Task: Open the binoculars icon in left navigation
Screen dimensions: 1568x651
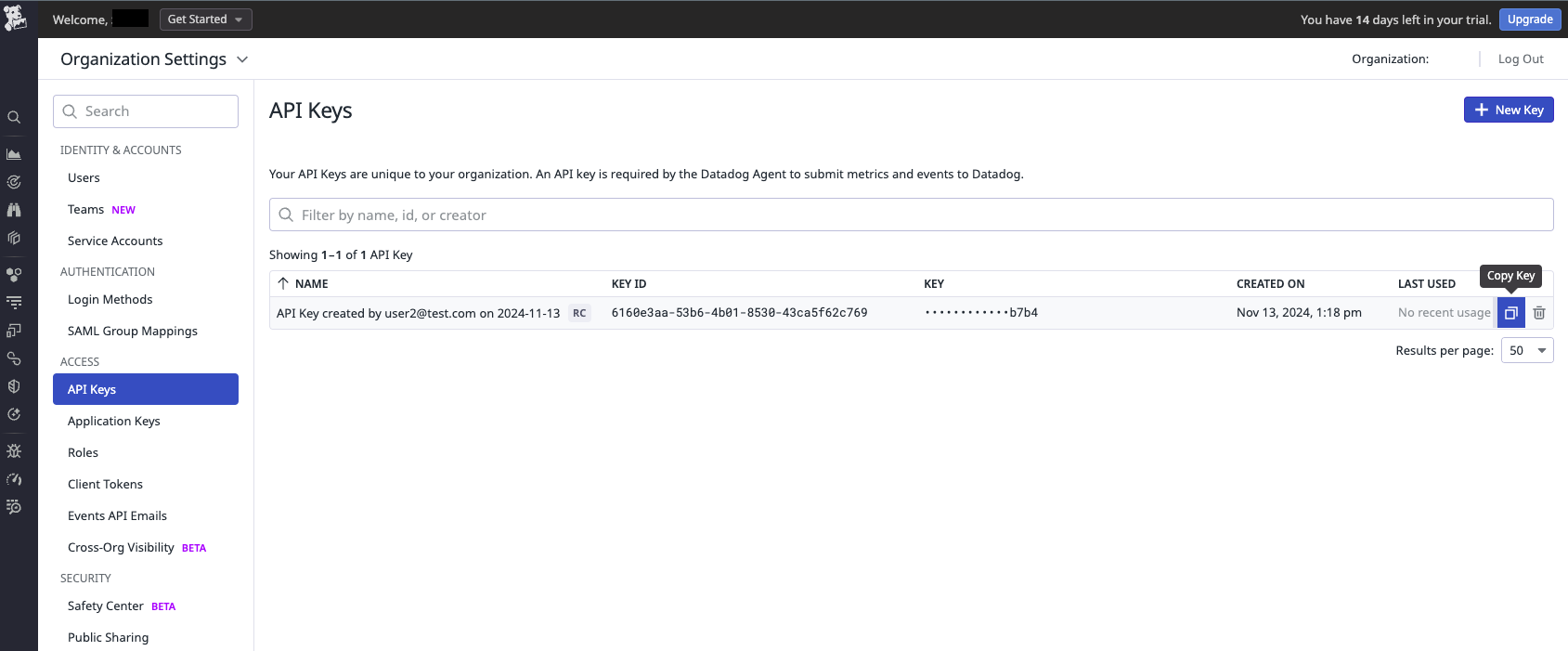Action: [x=14, y=210]
